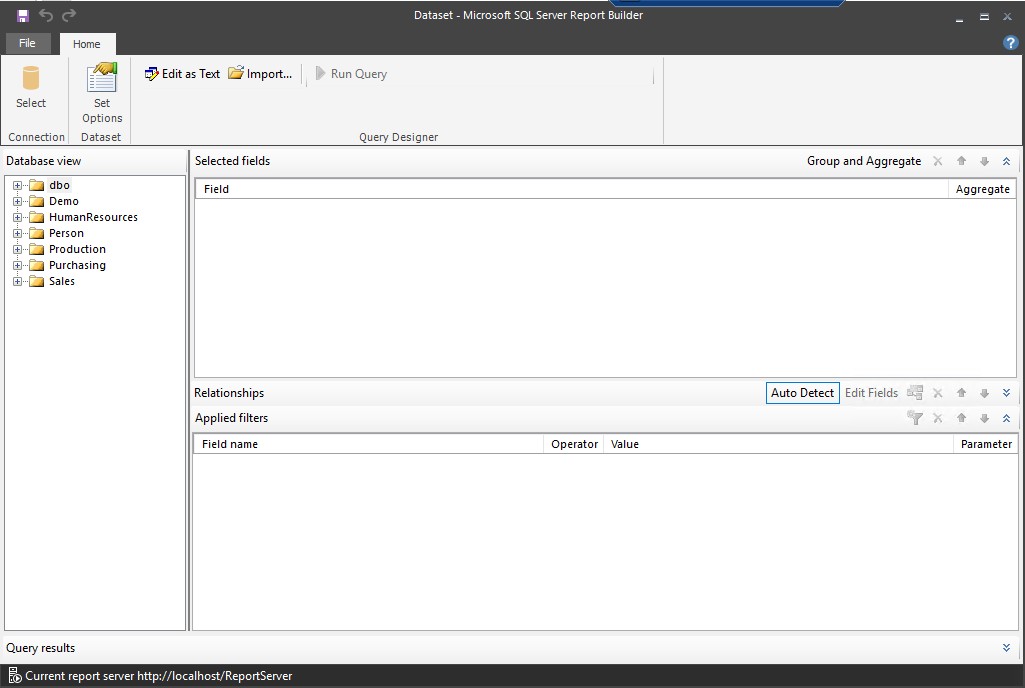This screenshot has width=1025, height=688.
Task: Switch to the Home ribbon tab
Action: click(x=87, y=44)
